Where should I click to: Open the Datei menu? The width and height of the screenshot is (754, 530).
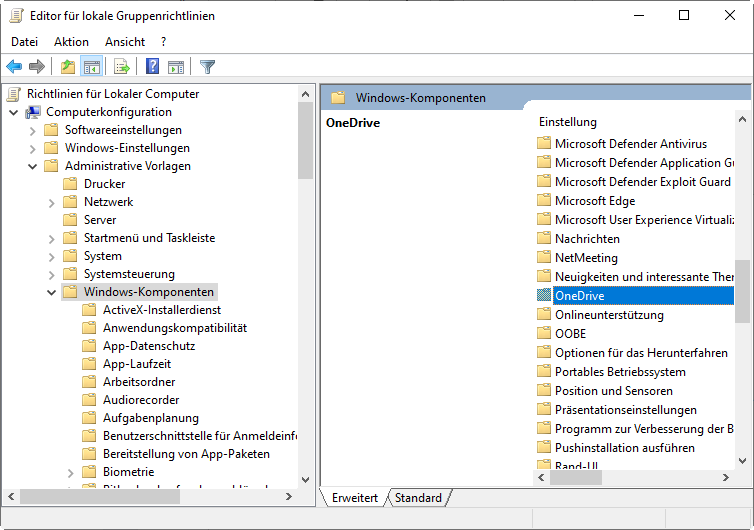click(25, 42)
